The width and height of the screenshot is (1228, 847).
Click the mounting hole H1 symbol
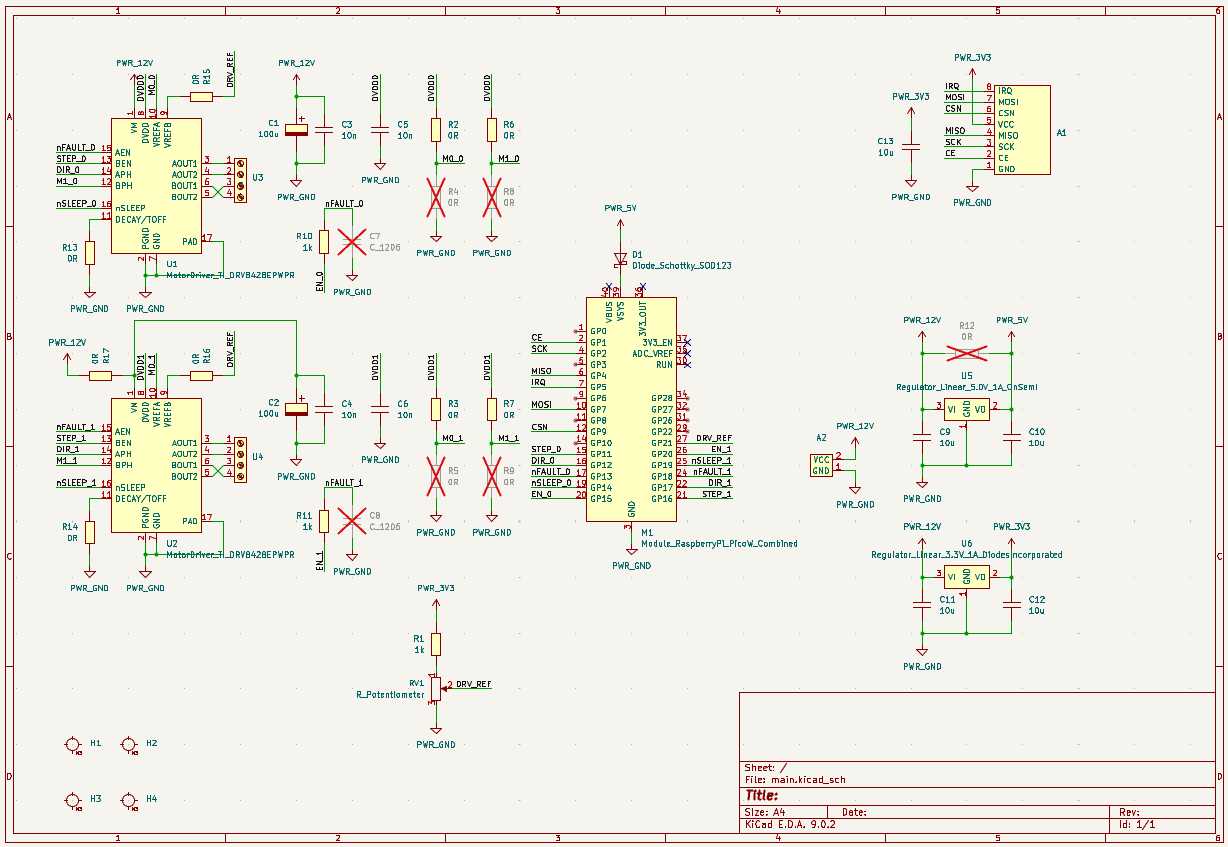point(73,744)
